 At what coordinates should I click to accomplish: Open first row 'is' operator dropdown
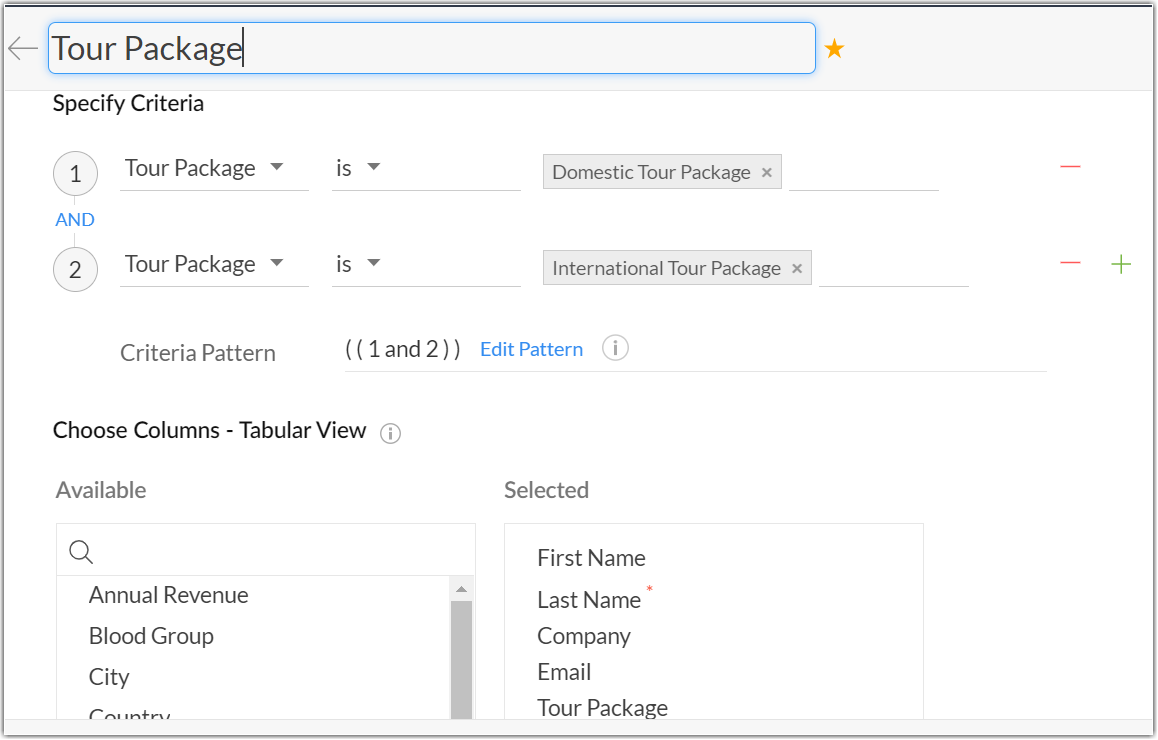tap(374, 167)
